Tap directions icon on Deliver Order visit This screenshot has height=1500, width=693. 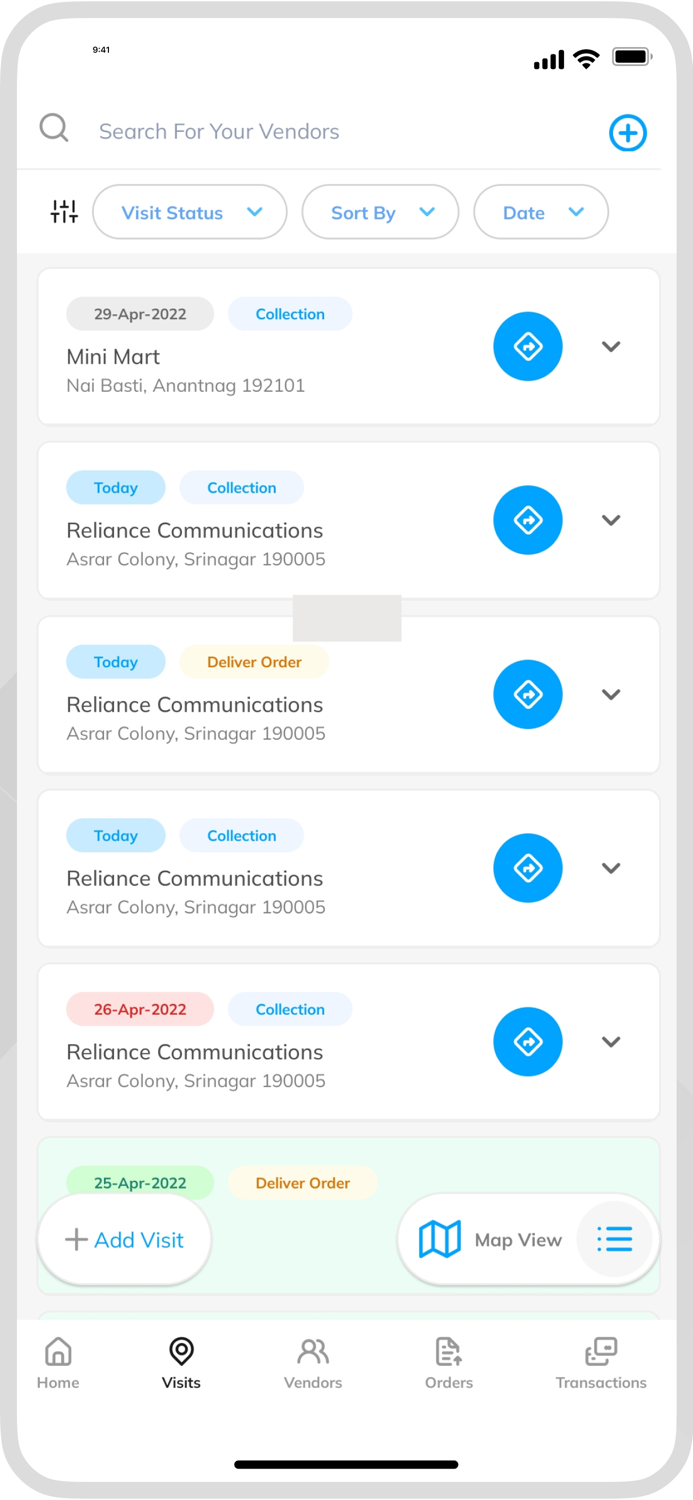pos(528,694)
